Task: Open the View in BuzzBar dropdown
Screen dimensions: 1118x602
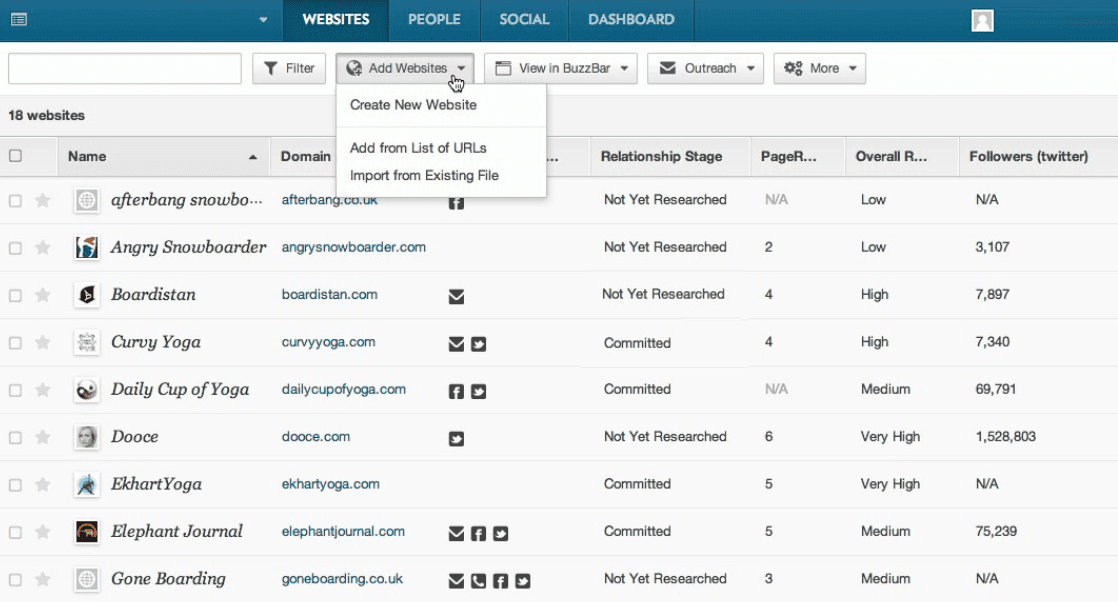Action: pyautogui.click(x=560, y=68)
